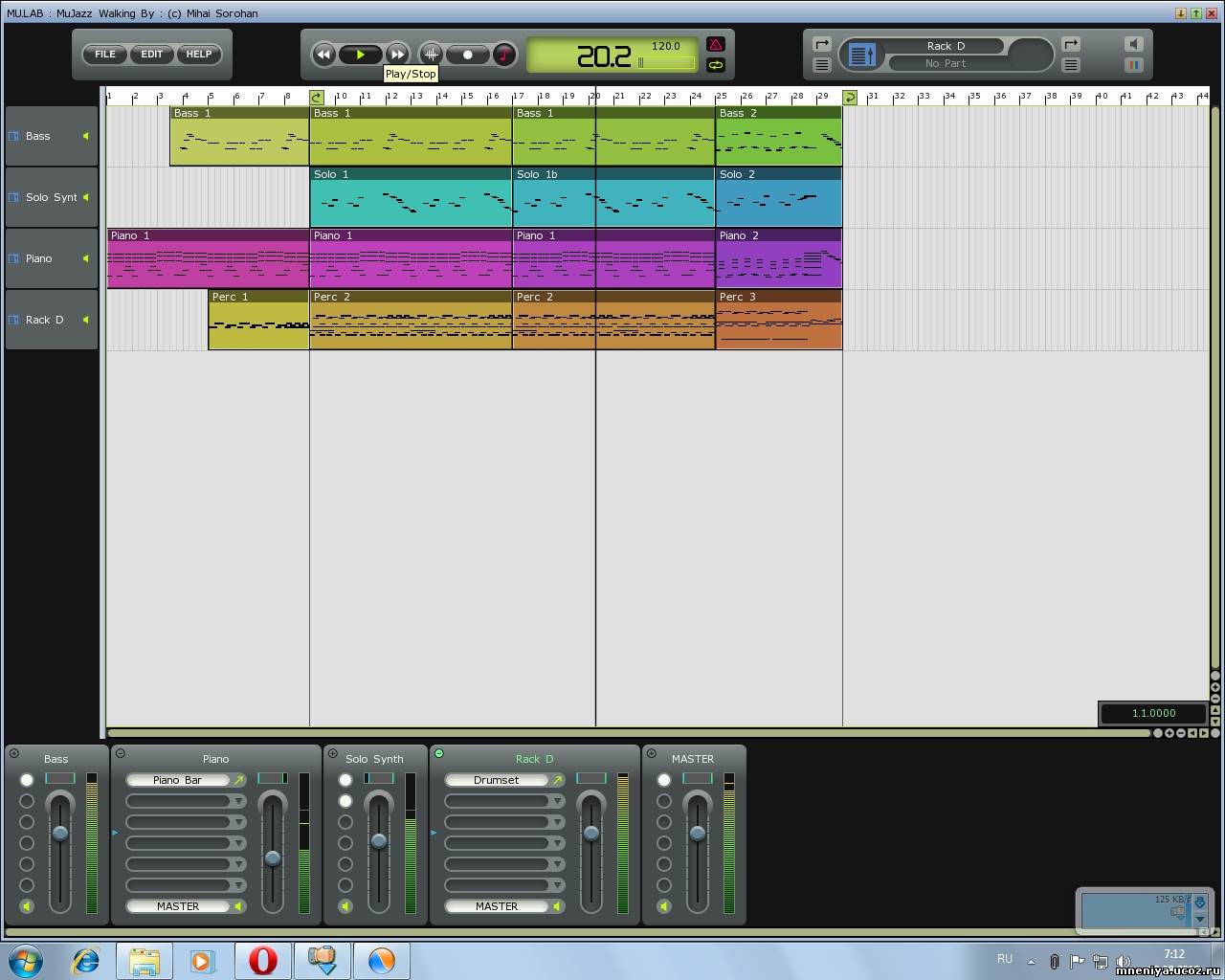Click the speaker icon in top right panel

click(x=1133, y=44)
